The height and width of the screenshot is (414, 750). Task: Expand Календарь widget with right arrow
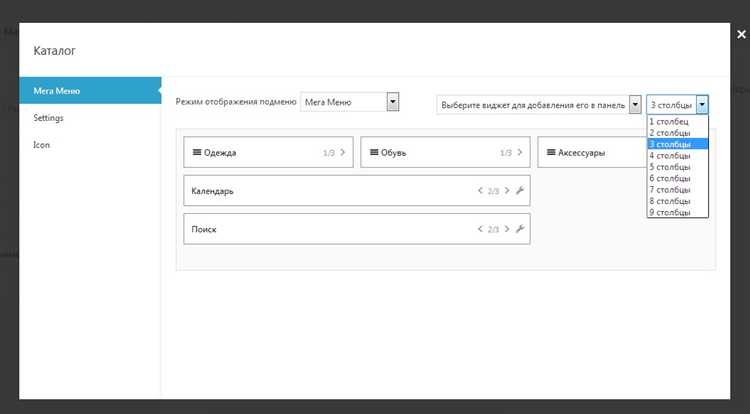point(507,191)
